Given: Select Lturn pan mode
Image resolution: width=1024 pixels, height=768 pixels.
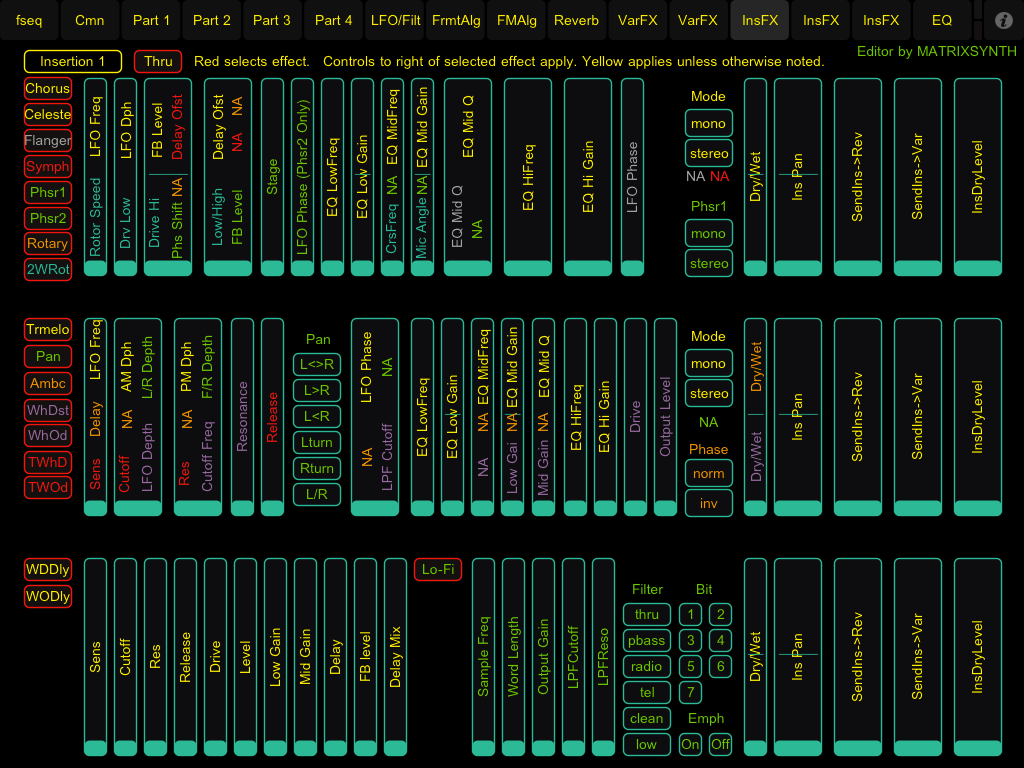Looking at the screenshot, I should 317,442.
